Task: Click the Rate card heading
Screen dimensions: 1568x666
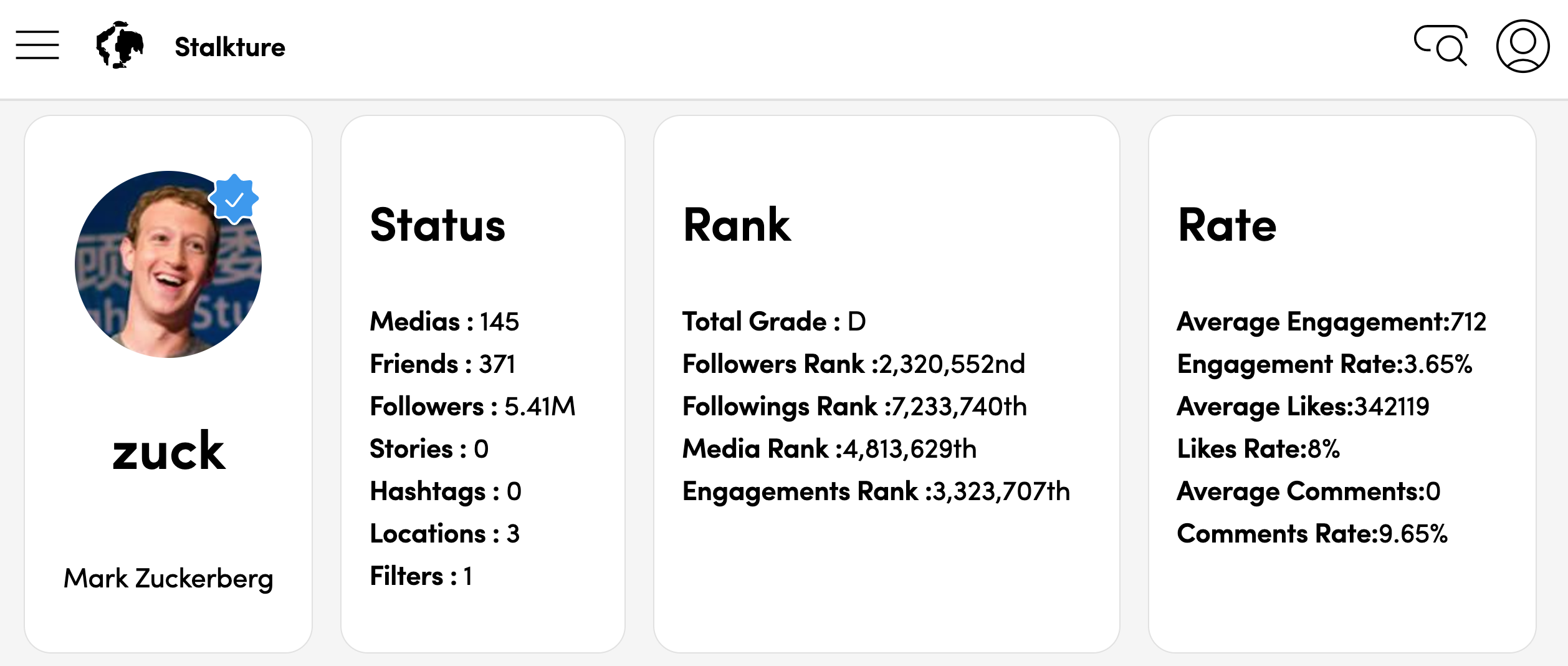Action: point(1227,225)
